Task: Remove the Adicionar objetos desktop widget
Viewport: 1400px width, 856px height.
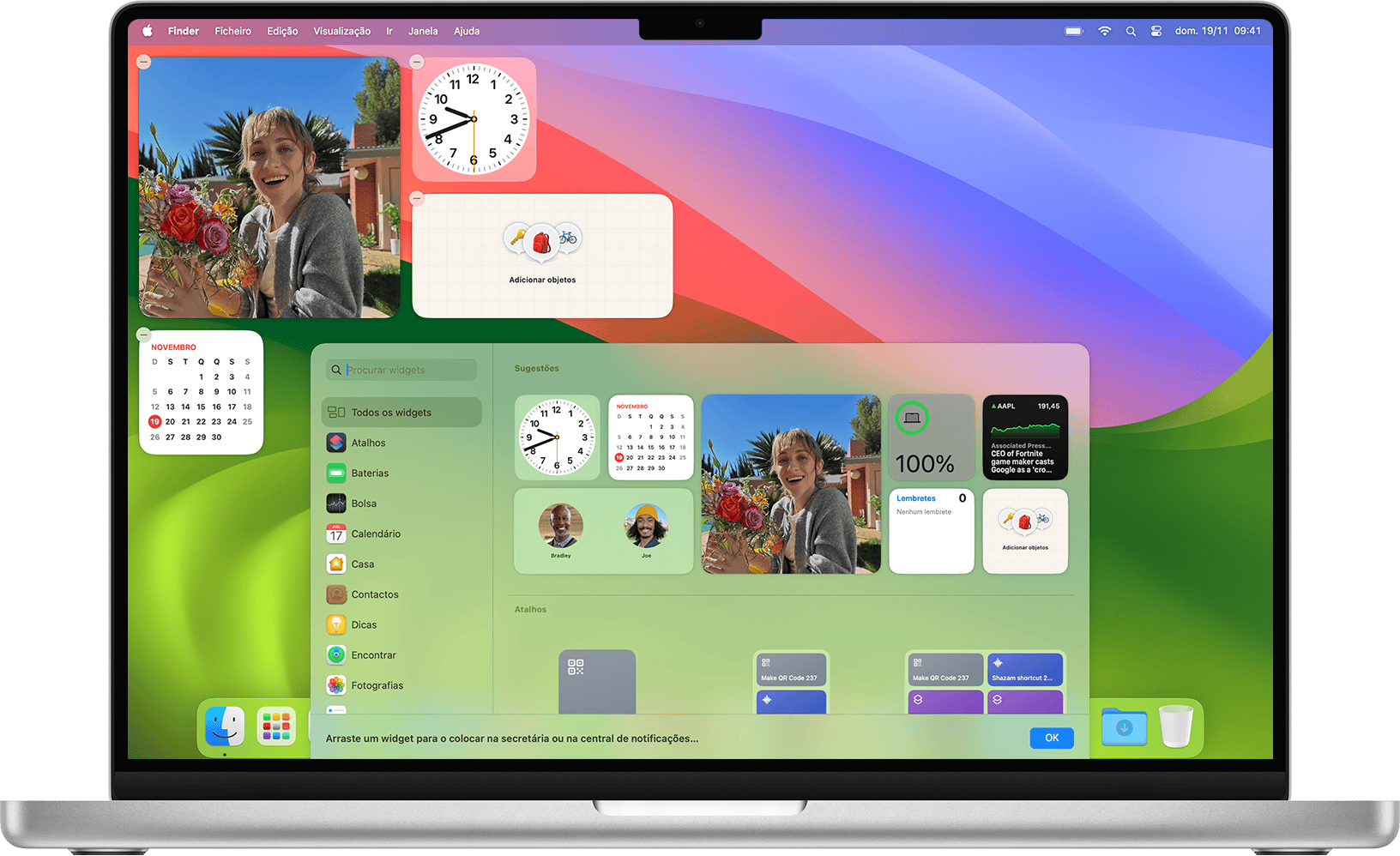Action: point(417,198)
